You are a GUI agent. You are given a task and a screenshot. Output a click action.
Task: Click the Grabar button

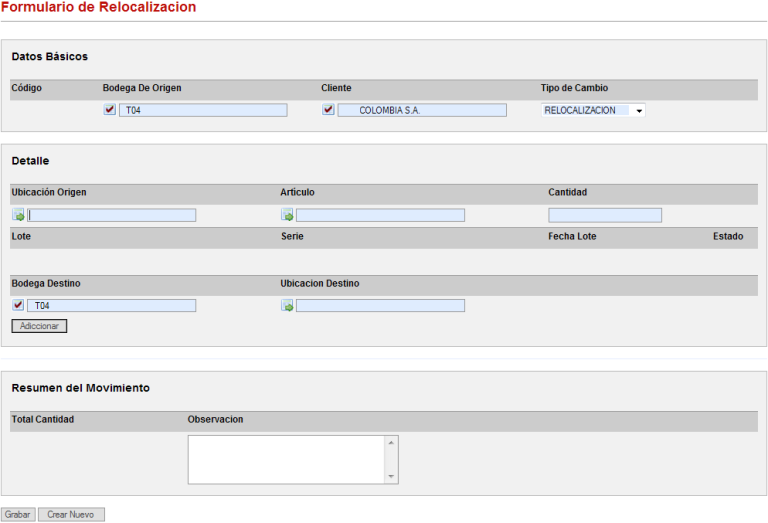pos(18,514)
